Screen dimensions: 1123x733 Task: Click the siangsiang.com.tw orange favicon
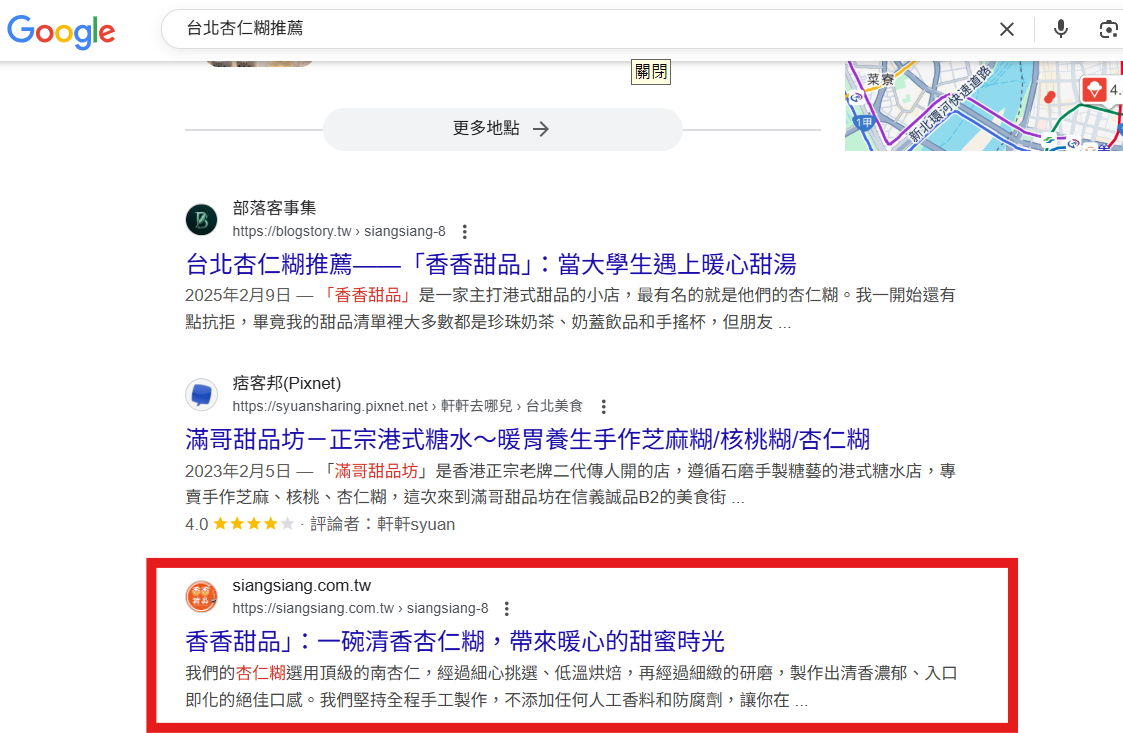[x=202, y=596]
